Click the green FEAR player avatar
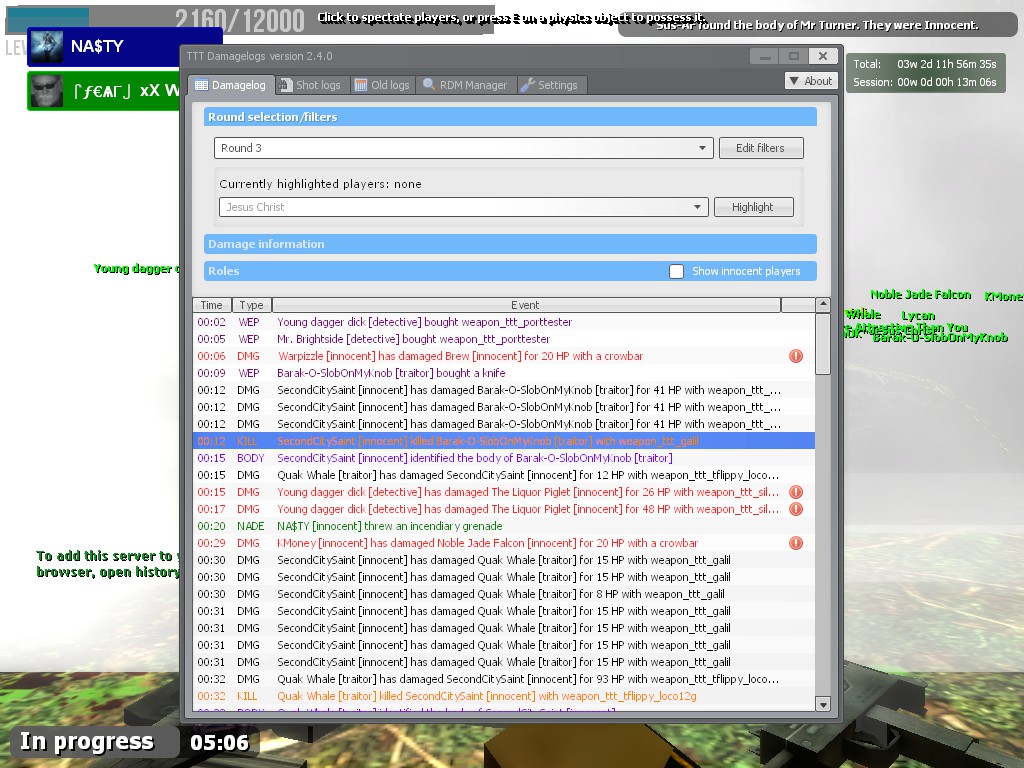Image resolution: width=1024 pixels, height=768 pixels. (46, 91)
